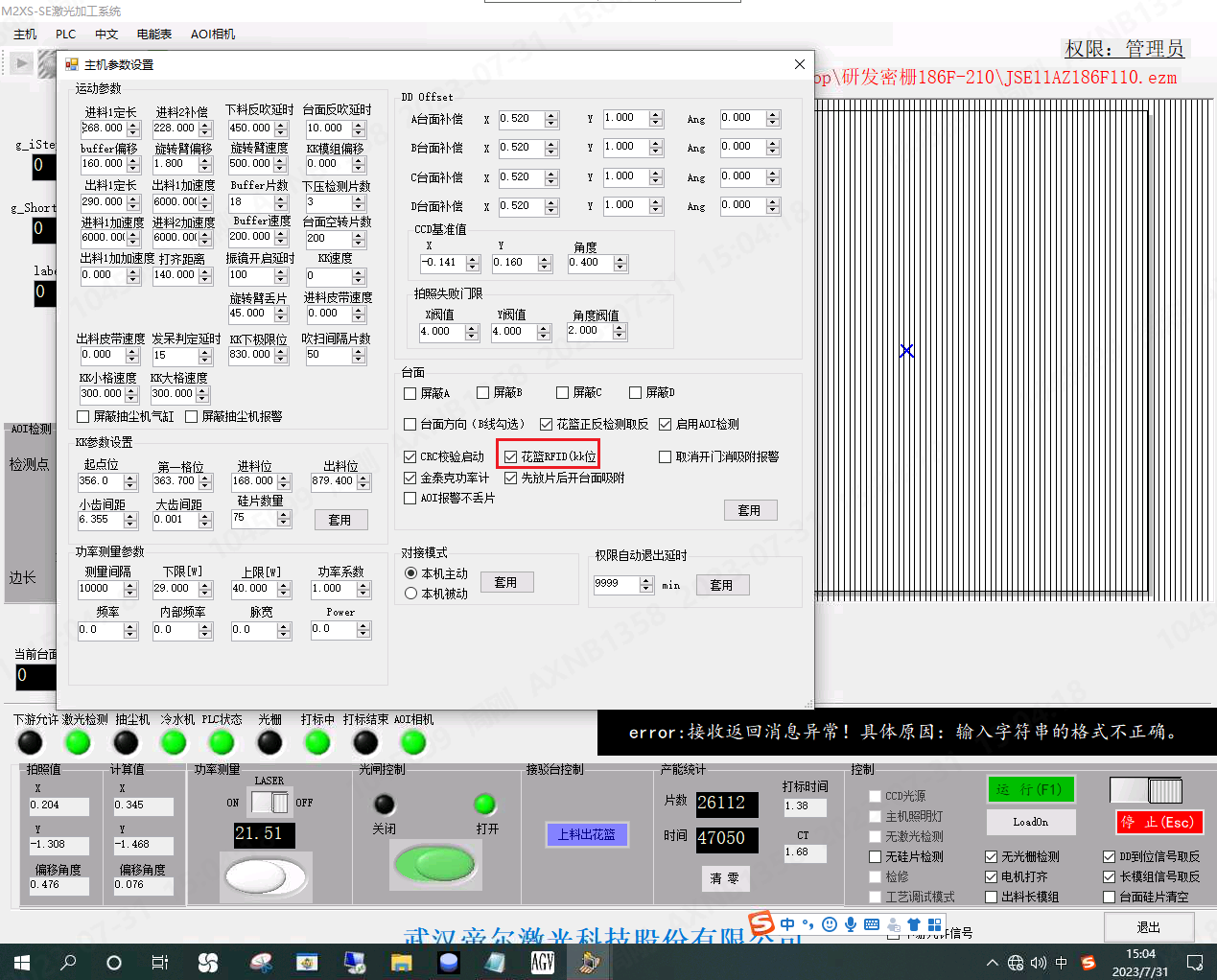
Task: Click the 上料出花篮 button
Action: click(587, 835)
